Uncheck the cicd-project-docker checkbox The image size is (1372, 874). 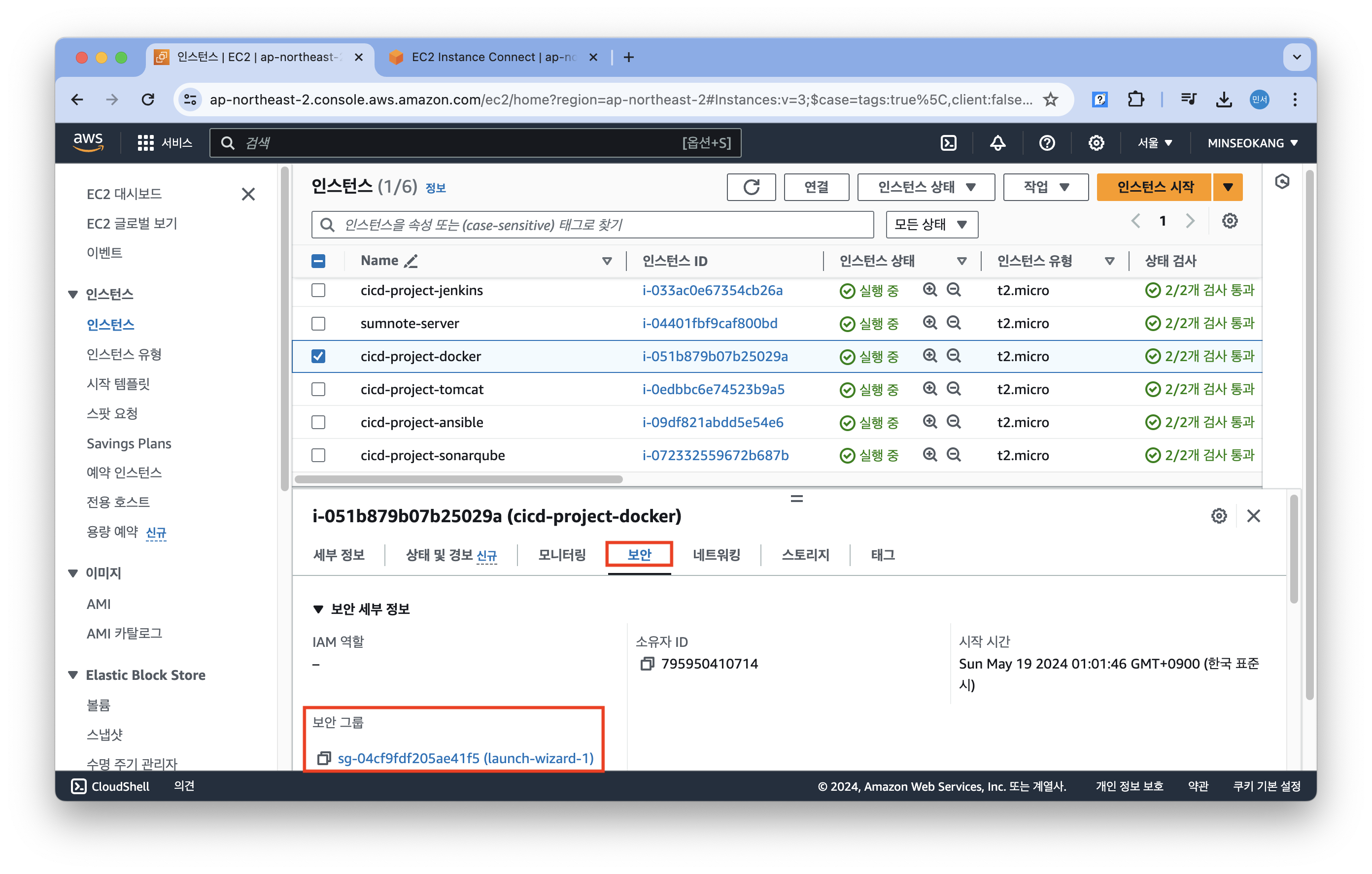318,357
